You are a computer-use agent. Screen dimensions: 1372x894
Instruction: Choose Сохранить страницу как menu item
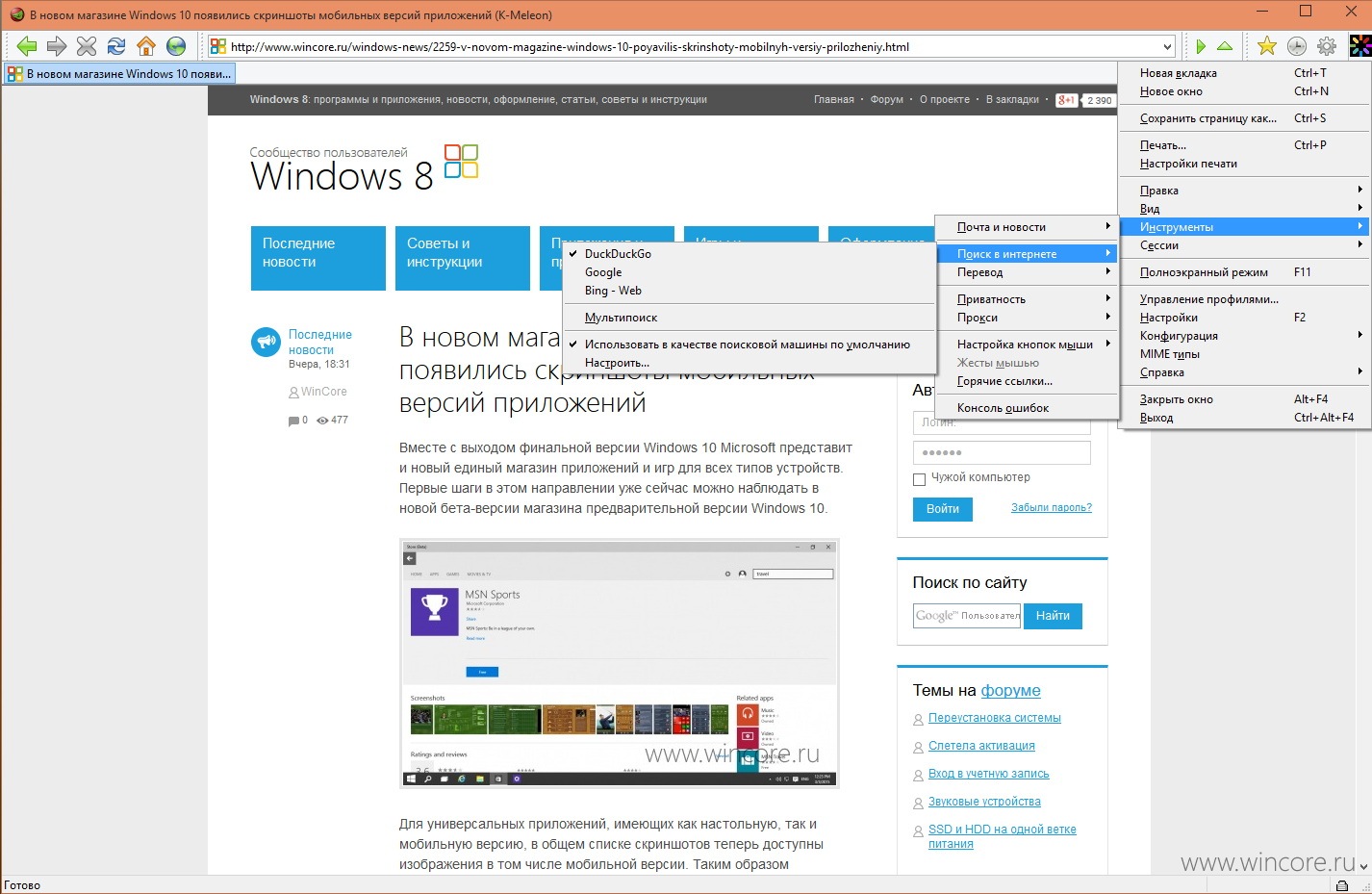tap(1245, 118)
